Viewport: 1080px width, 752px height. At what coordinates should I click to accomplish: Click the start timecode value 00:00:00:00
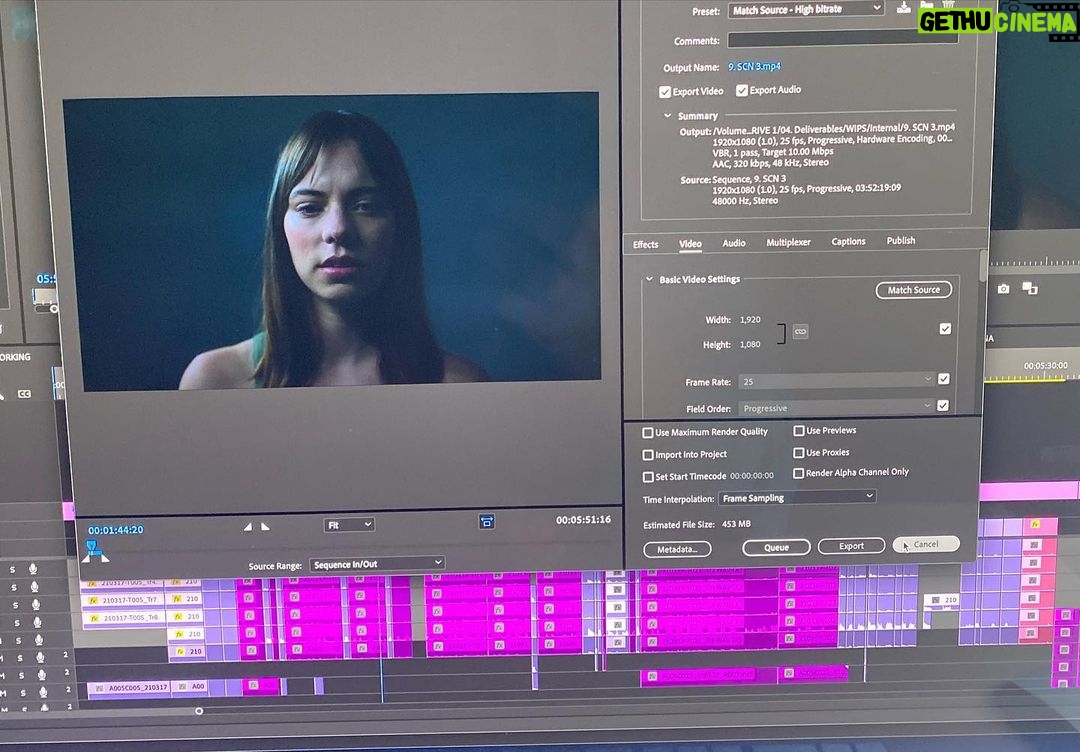pyautogui.click(x=751, y=476)
